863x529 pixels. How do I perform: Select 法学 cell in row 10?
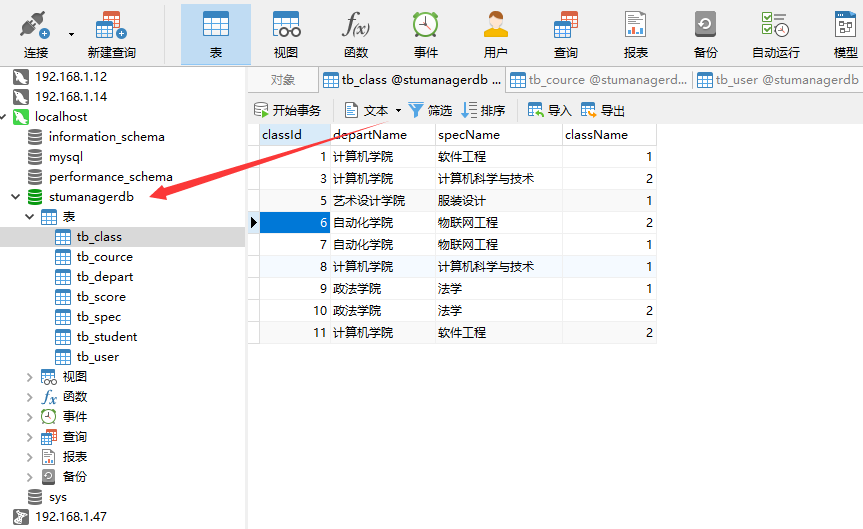pos(499,311)
